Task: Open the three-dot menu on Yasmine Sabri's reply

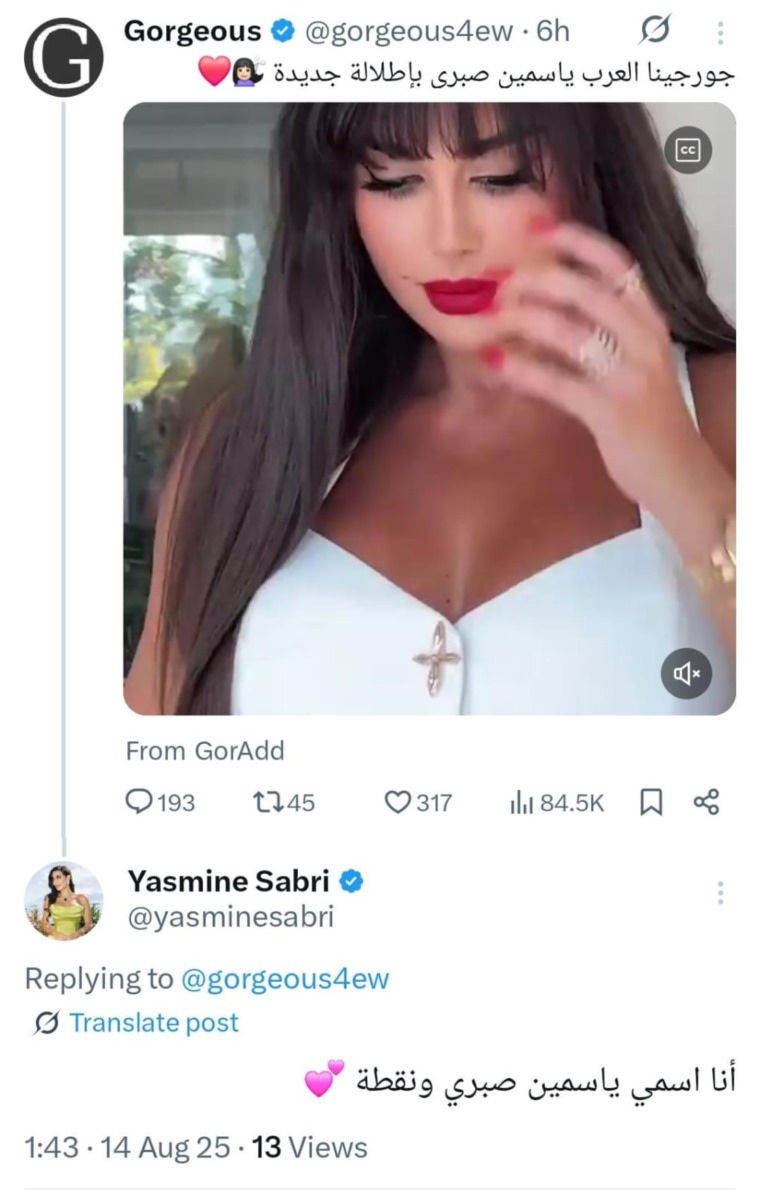Action: (720, 892)
